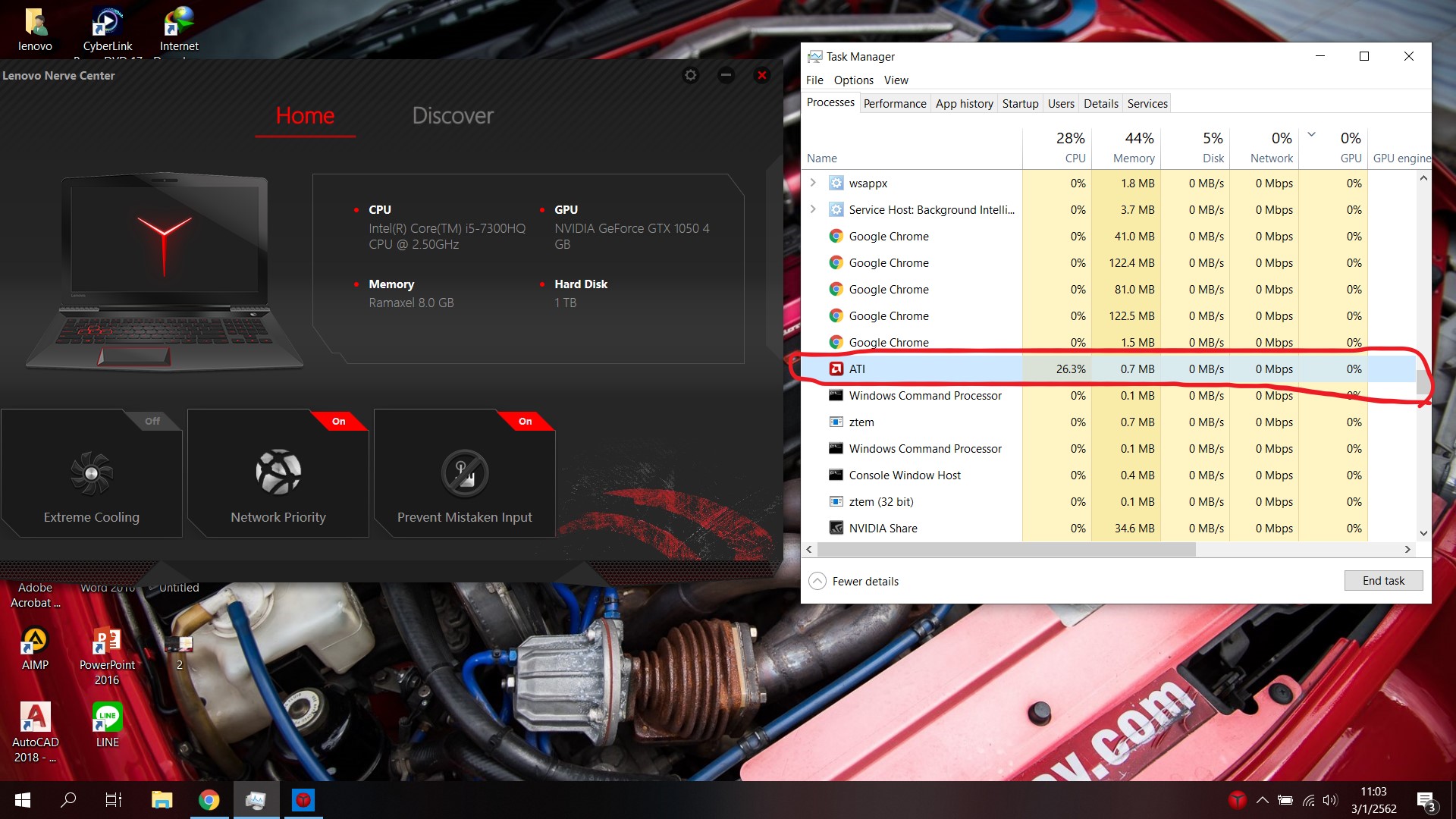Image resolution: width=1456 pixels, height=819 pixels.
Task: Open the Performance tab in Task Manager
Action: (895, 103)
